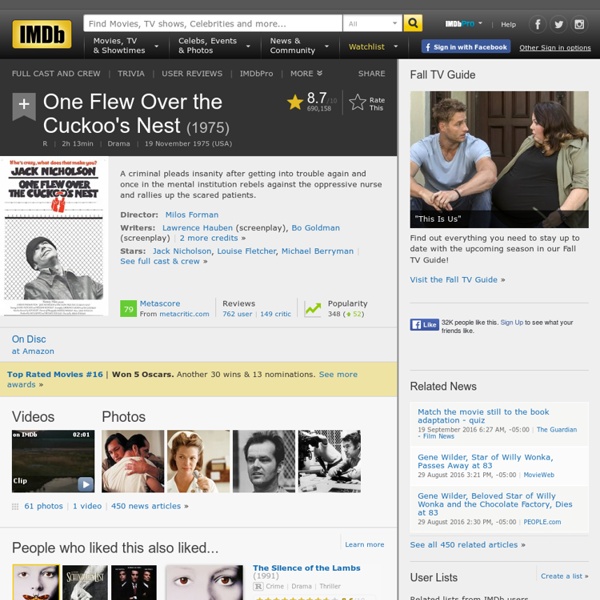
Task: Open the This Is Us TV guide image
Action: click(499, 160)
